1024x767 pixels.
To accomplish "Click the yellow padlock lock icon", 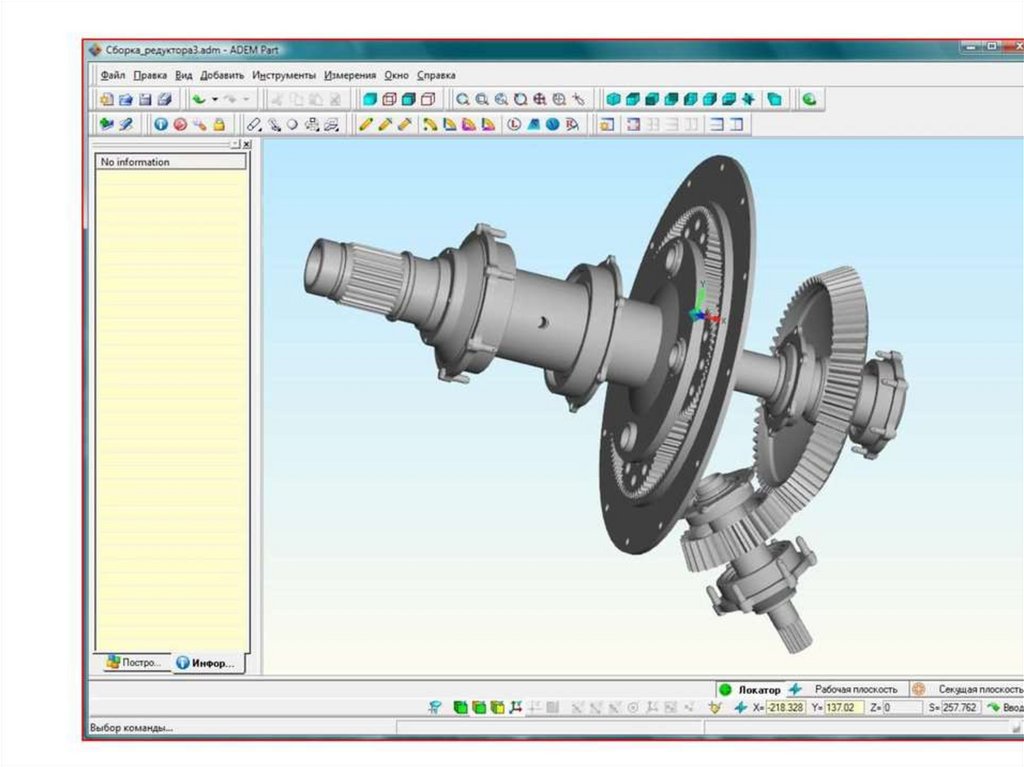I will 219,125.
